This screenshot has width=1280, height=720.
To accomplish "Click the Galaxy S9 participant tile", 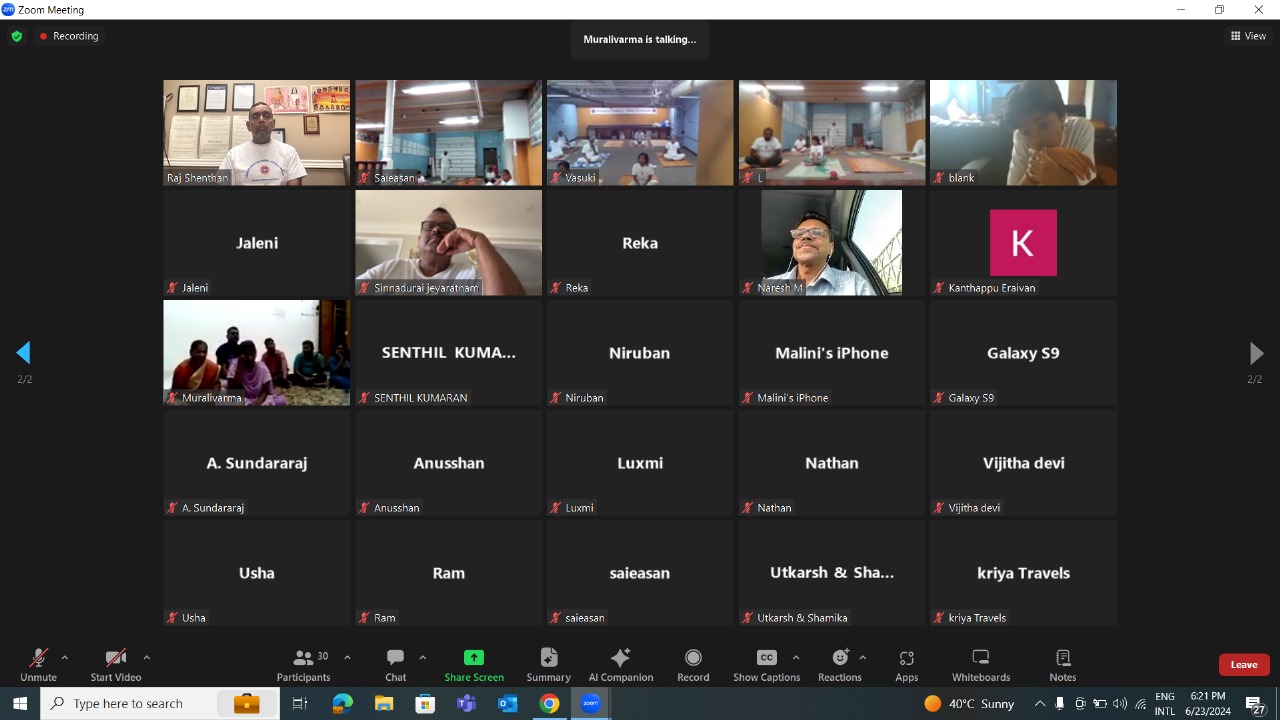I will click(1023, 353).
